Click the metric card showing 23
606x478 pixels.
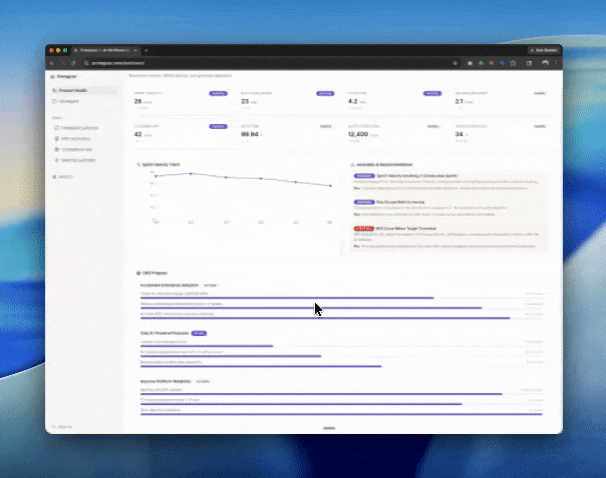[288, 100]
